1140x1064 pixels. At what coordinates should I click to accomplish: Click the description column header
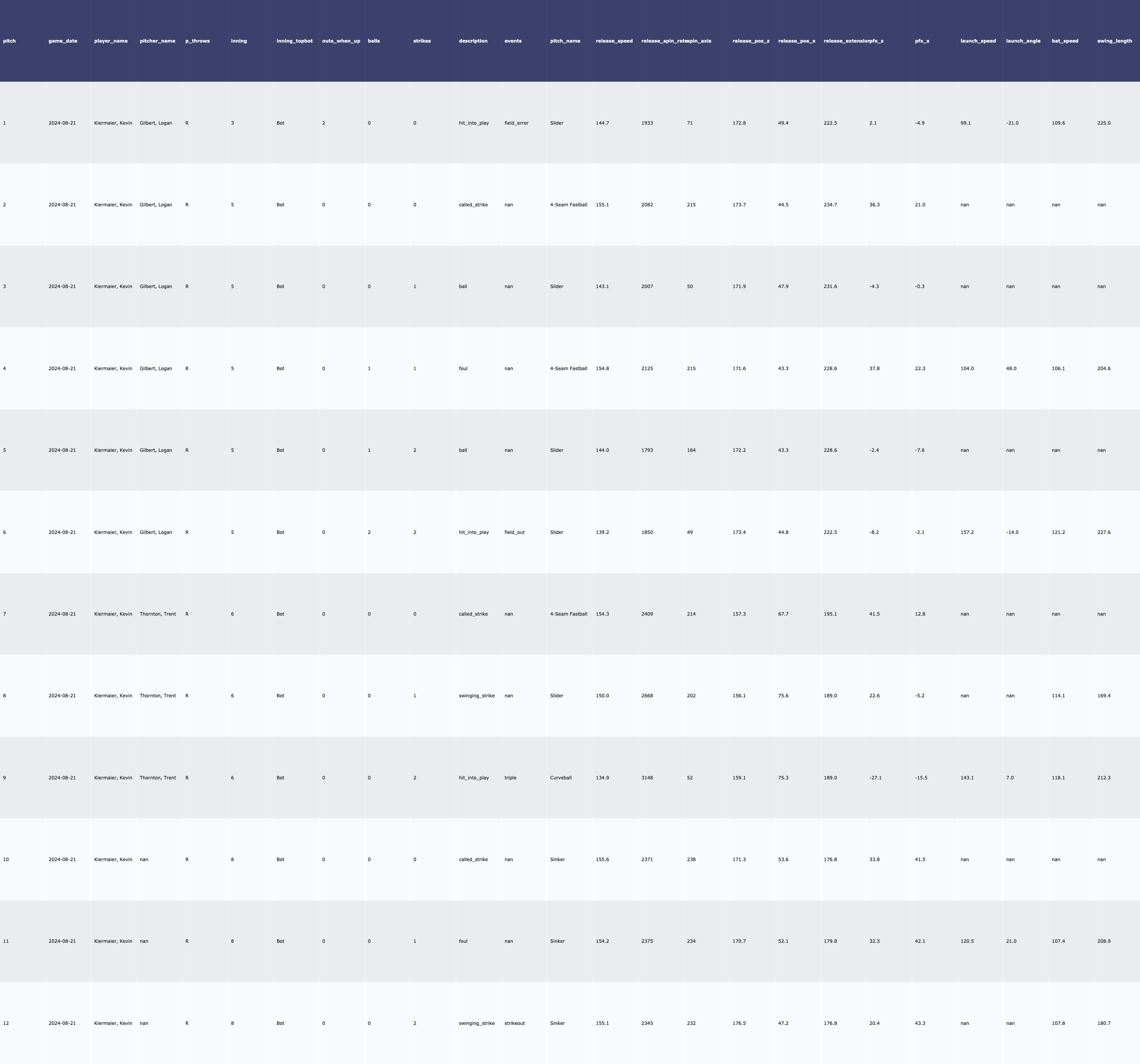pos(472,41)
